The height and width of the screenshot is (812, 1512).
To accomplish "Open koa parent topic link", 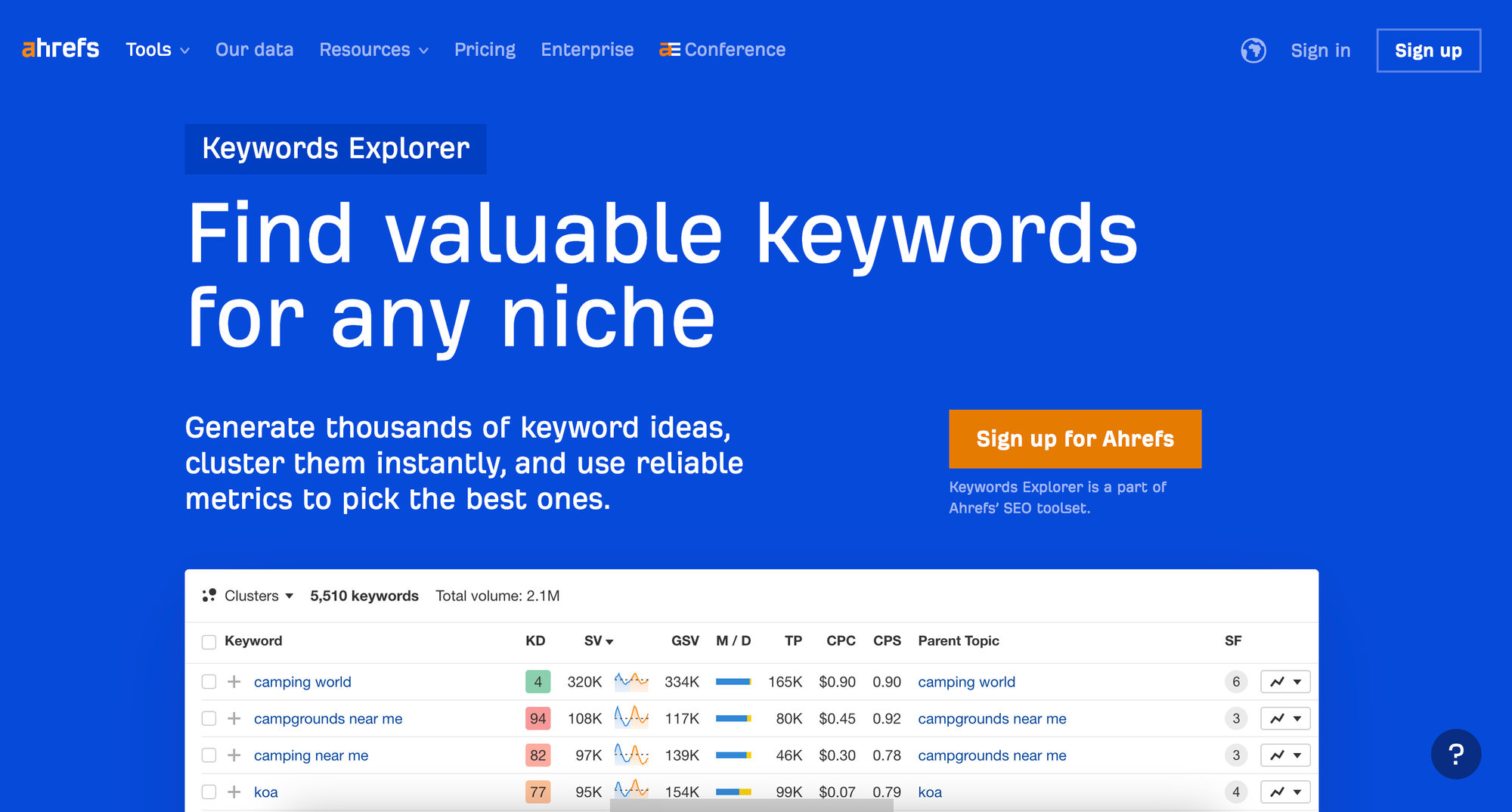I will (930, 792).
